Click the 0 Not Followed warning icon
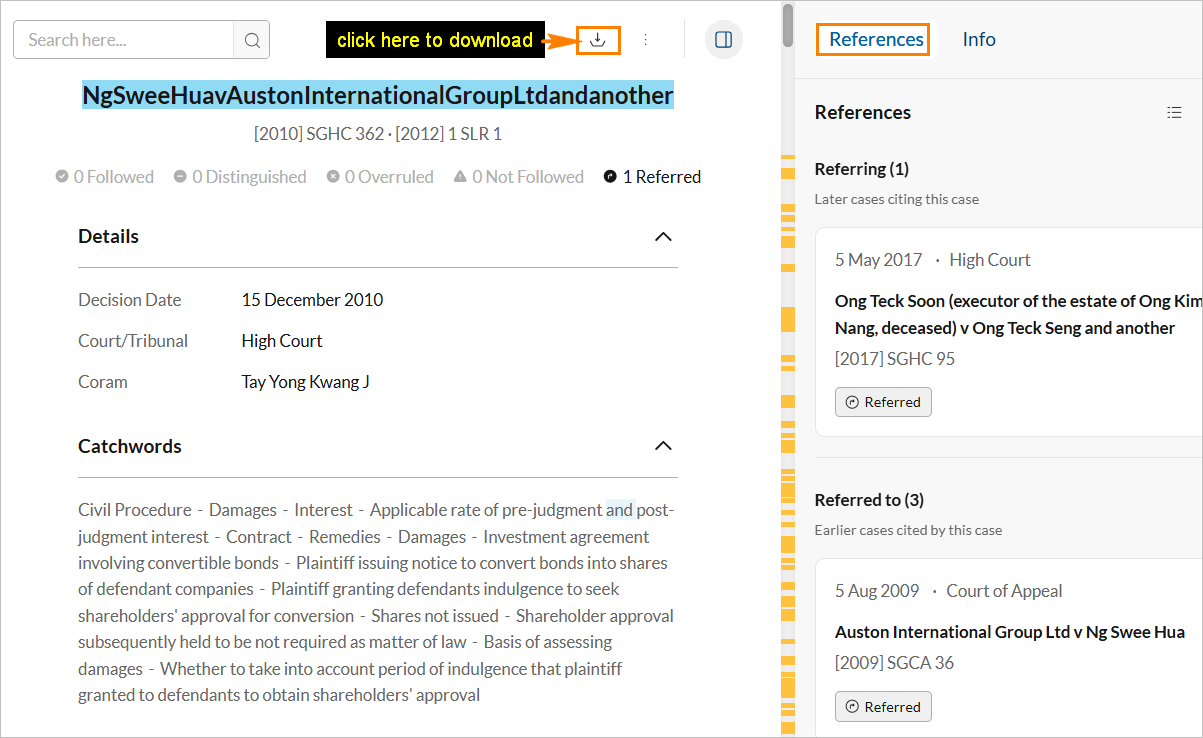 click(460, 177)
